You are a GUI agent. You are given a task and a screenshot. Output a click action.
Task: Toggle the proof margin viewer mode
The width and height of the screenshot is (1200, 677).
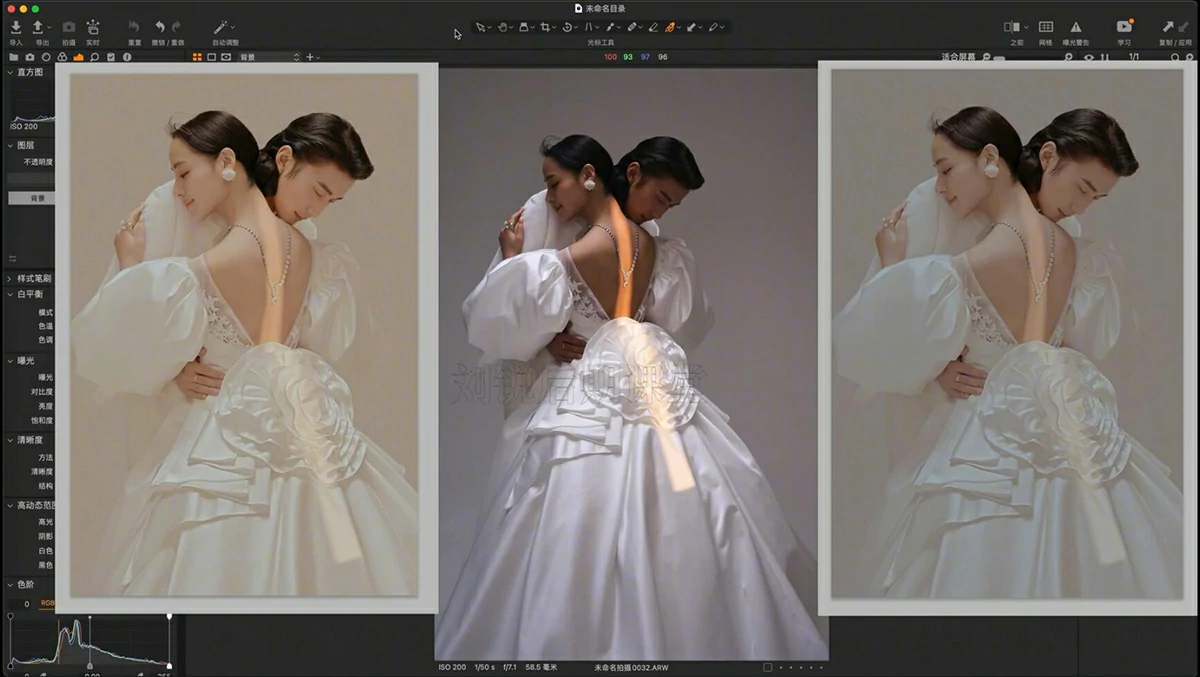coord(227,57)
